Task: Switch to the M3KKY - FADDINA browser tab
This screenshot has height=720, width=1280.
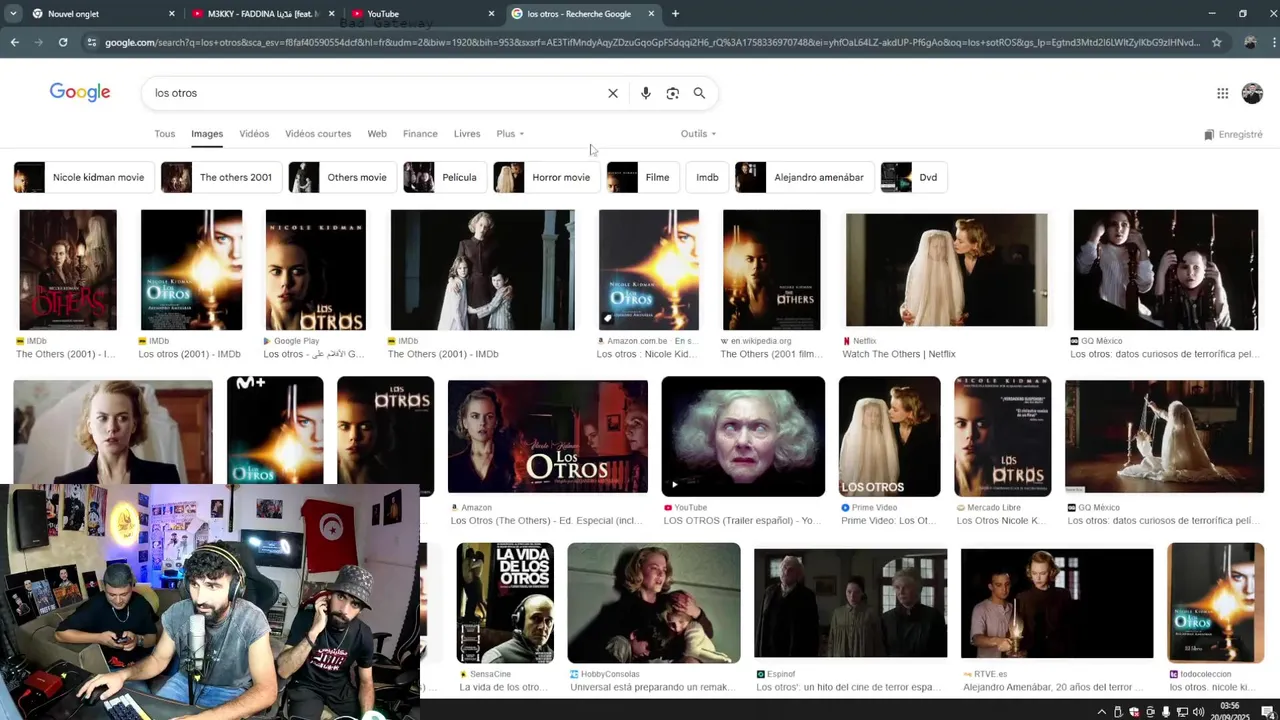Action: [x=262, y=14]
